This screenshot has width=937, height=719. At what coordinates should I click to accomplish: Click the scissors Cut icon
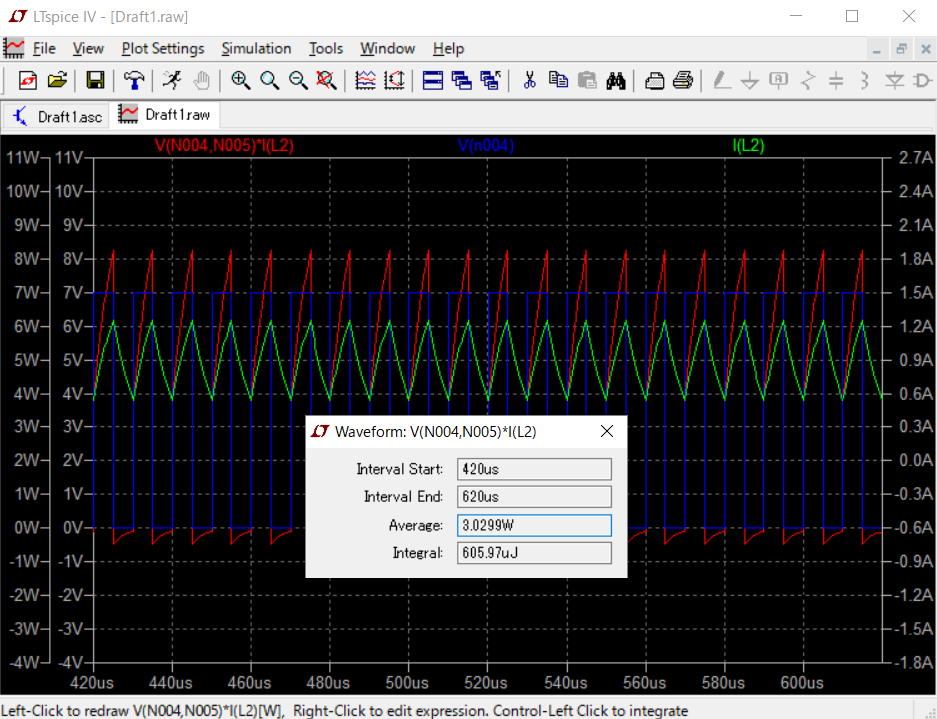[x=529, y=80]
